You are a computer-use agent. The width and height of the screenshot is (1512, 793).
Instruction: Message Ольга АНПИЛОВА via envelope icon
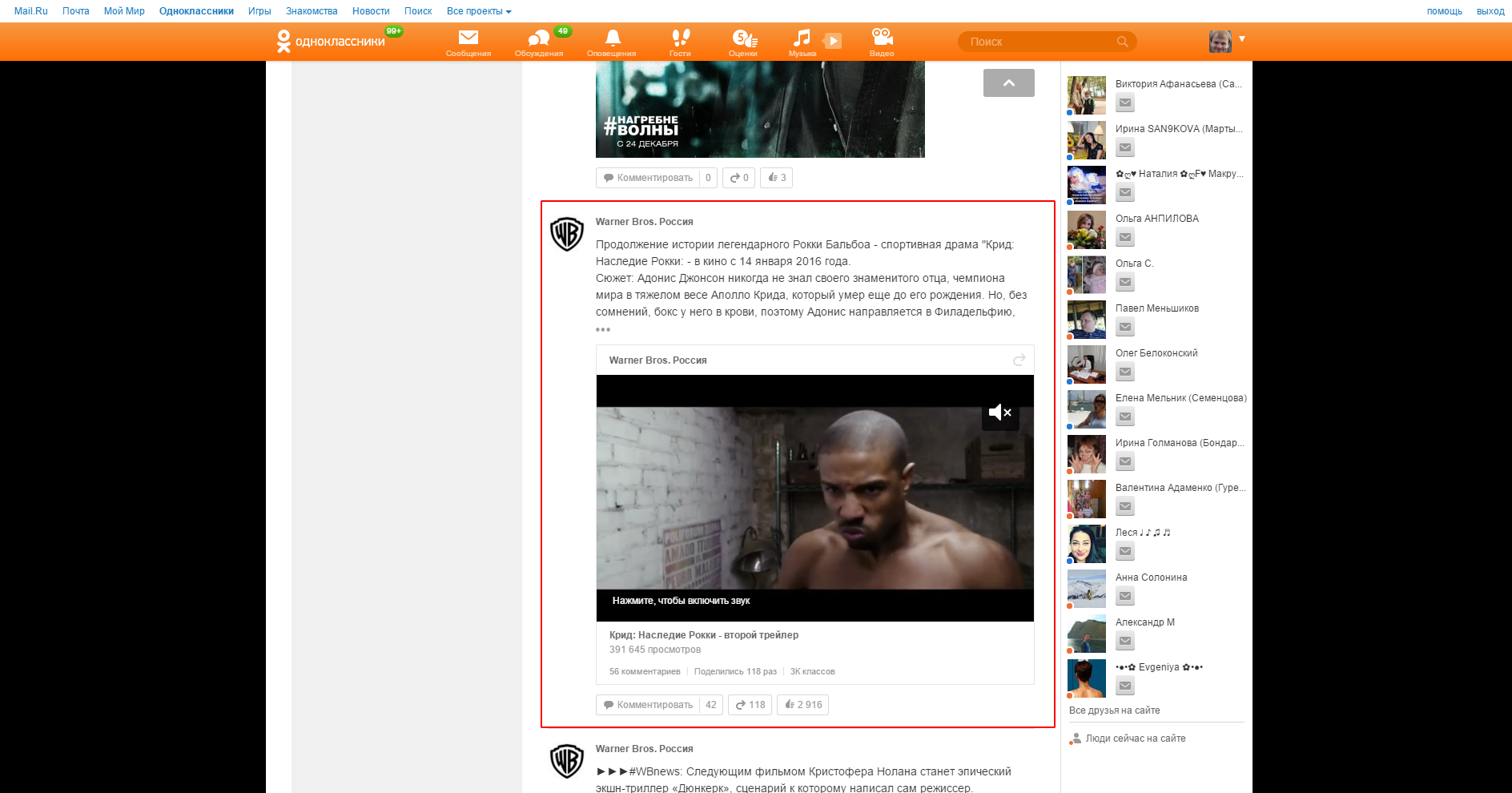[1125, 237]
